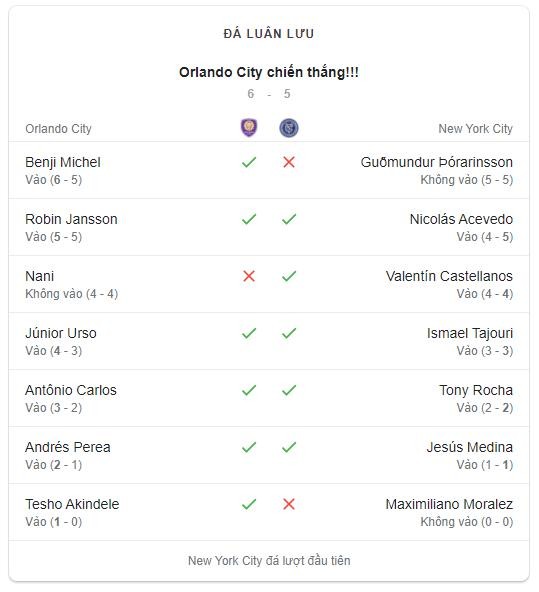Viewport: 539px width, 592px height.
Task: Open player Andrés Perea
Action: pyautogui.click(x=68, y=447)
